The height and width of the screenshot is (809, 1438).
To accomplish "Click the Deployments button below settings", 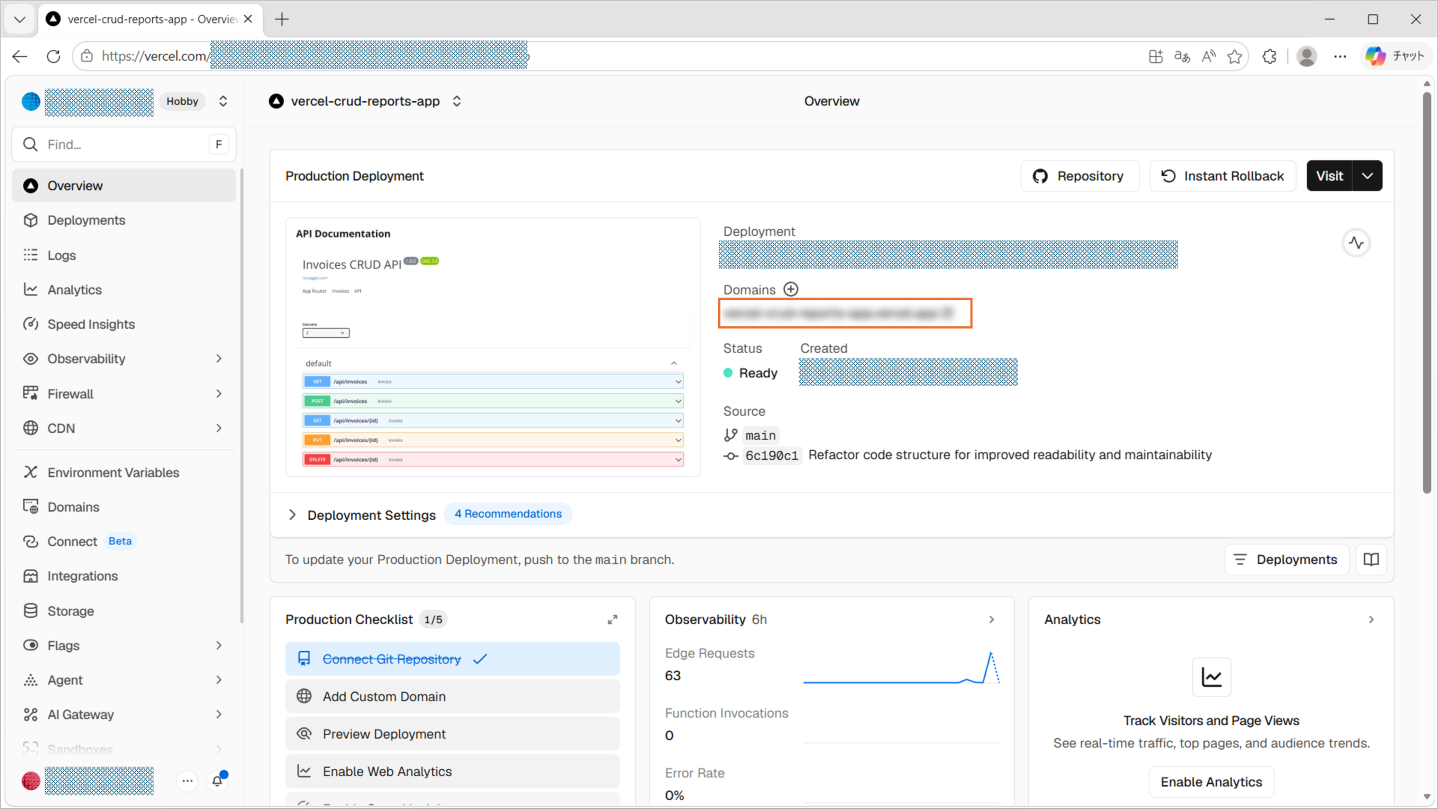I will (x=1287, y=560).
